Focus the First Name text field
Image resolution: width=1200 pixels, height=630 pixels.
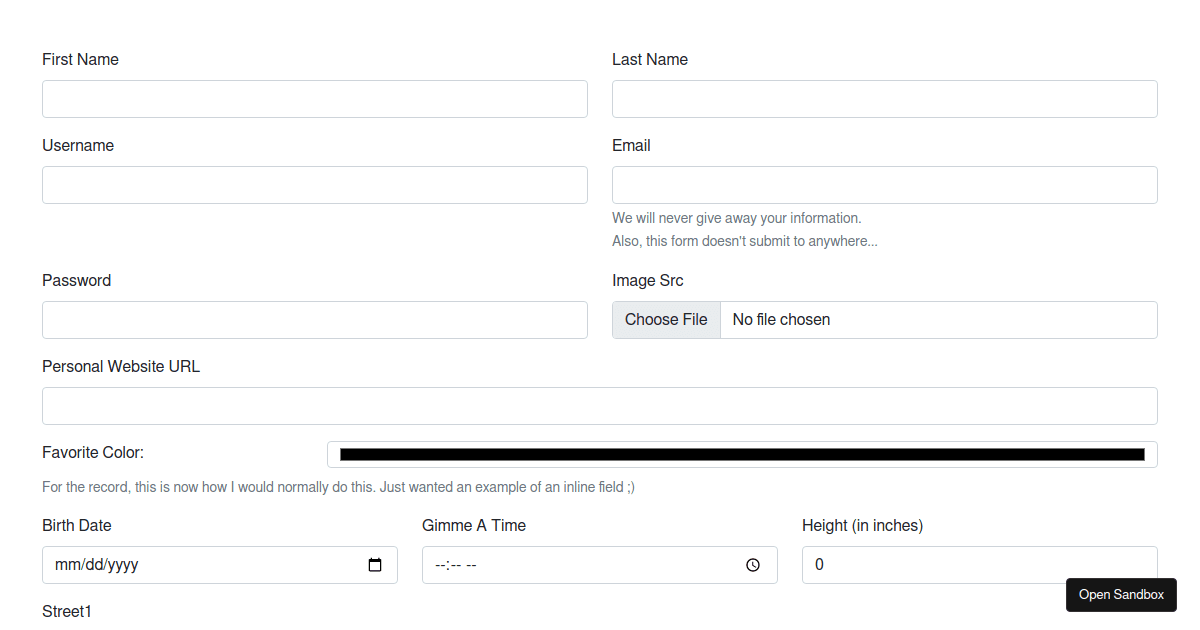coord(314,99)
